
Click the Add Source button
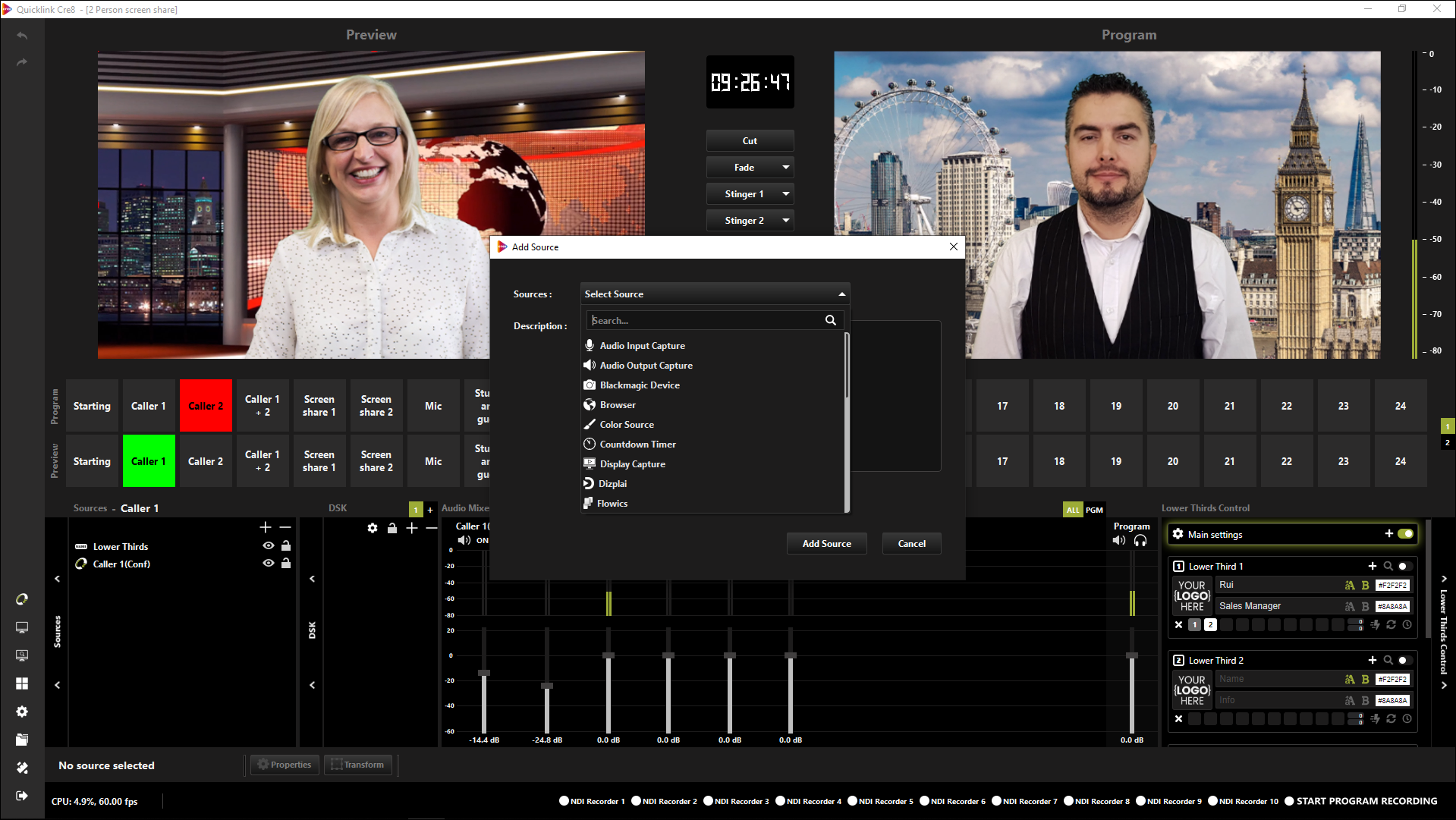pyautogui.click(x=826, y=544)
